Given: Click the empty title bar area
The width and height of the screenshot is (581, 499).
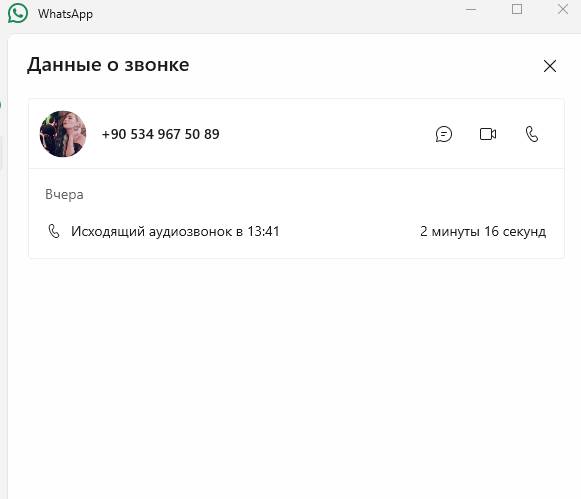Looking at the screenshot, I should click(278, 13).
